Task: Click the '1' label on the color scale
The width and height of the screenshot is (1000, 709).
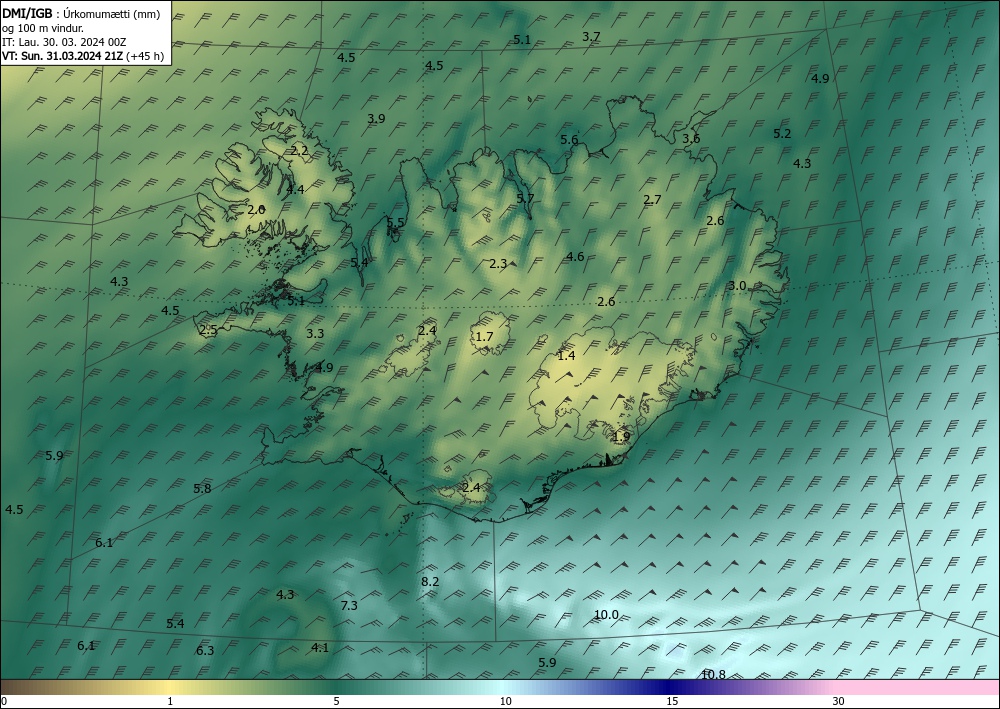Action: click(170, 701)
